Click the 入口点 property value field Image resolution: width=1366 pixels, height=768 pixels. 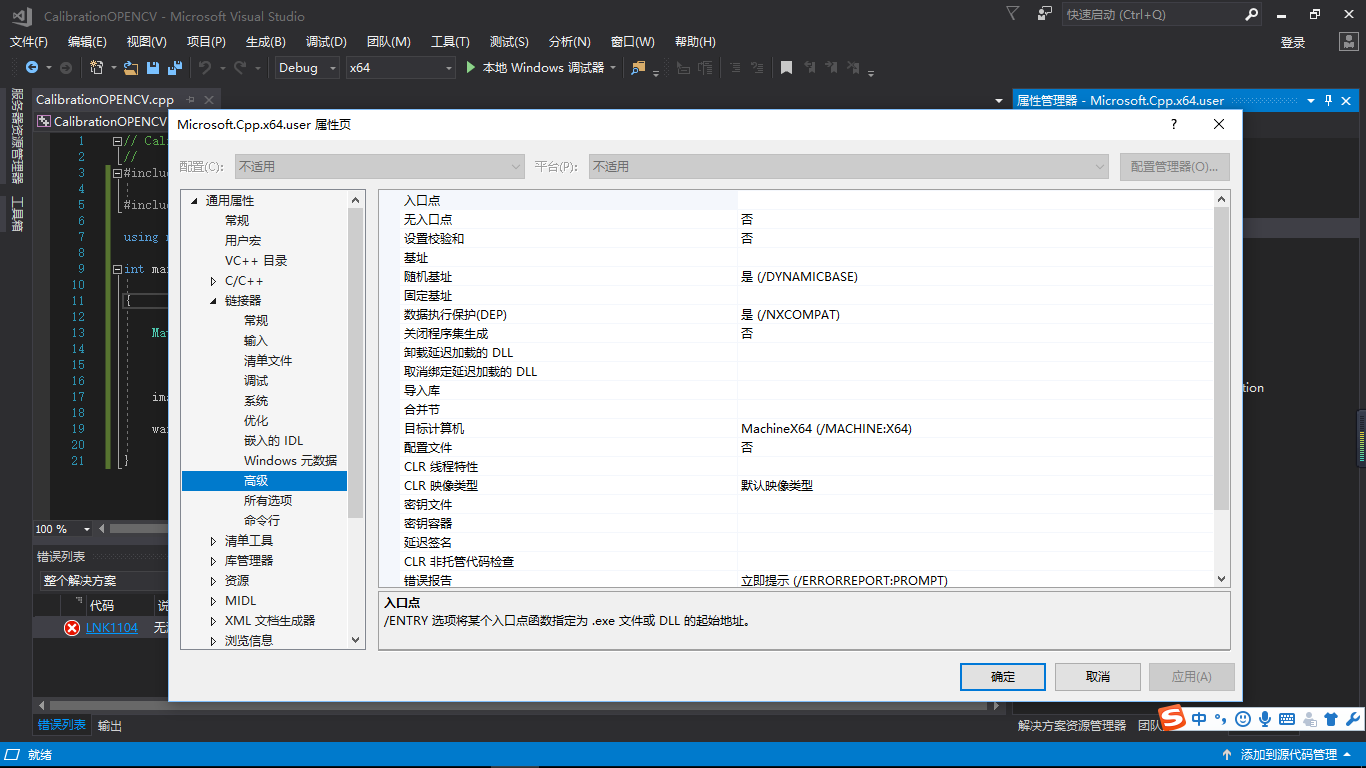pos(975,201)
